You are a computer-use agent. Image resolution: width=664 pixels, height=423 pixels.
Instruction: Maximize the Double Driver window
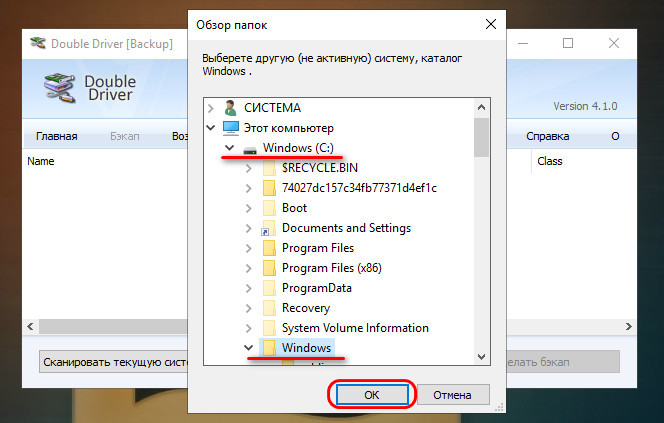point(568,43)
